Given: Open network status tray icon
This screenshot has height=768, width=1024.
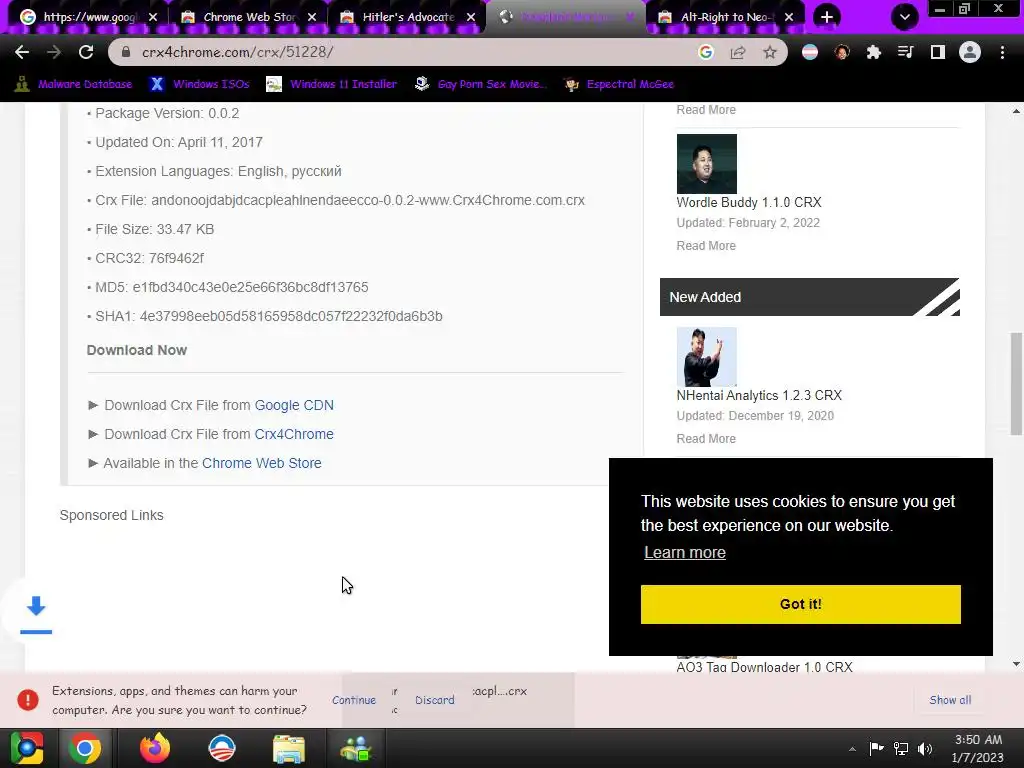Looking at the screenshot, I should point(901,748).
